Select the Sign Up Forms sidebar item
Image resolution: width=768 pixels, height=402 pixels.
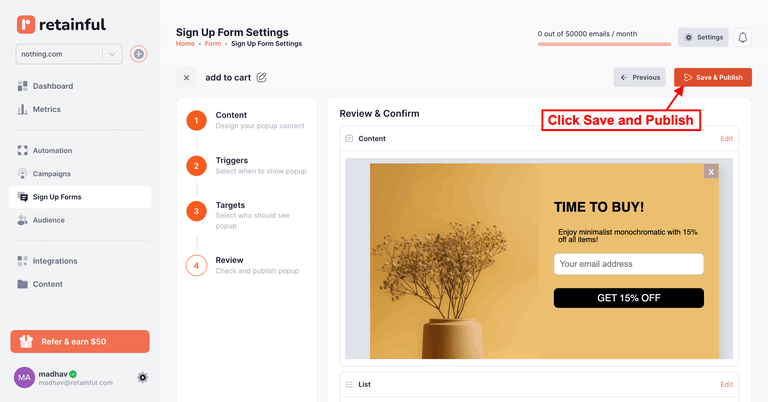click(x=57, y=197)
